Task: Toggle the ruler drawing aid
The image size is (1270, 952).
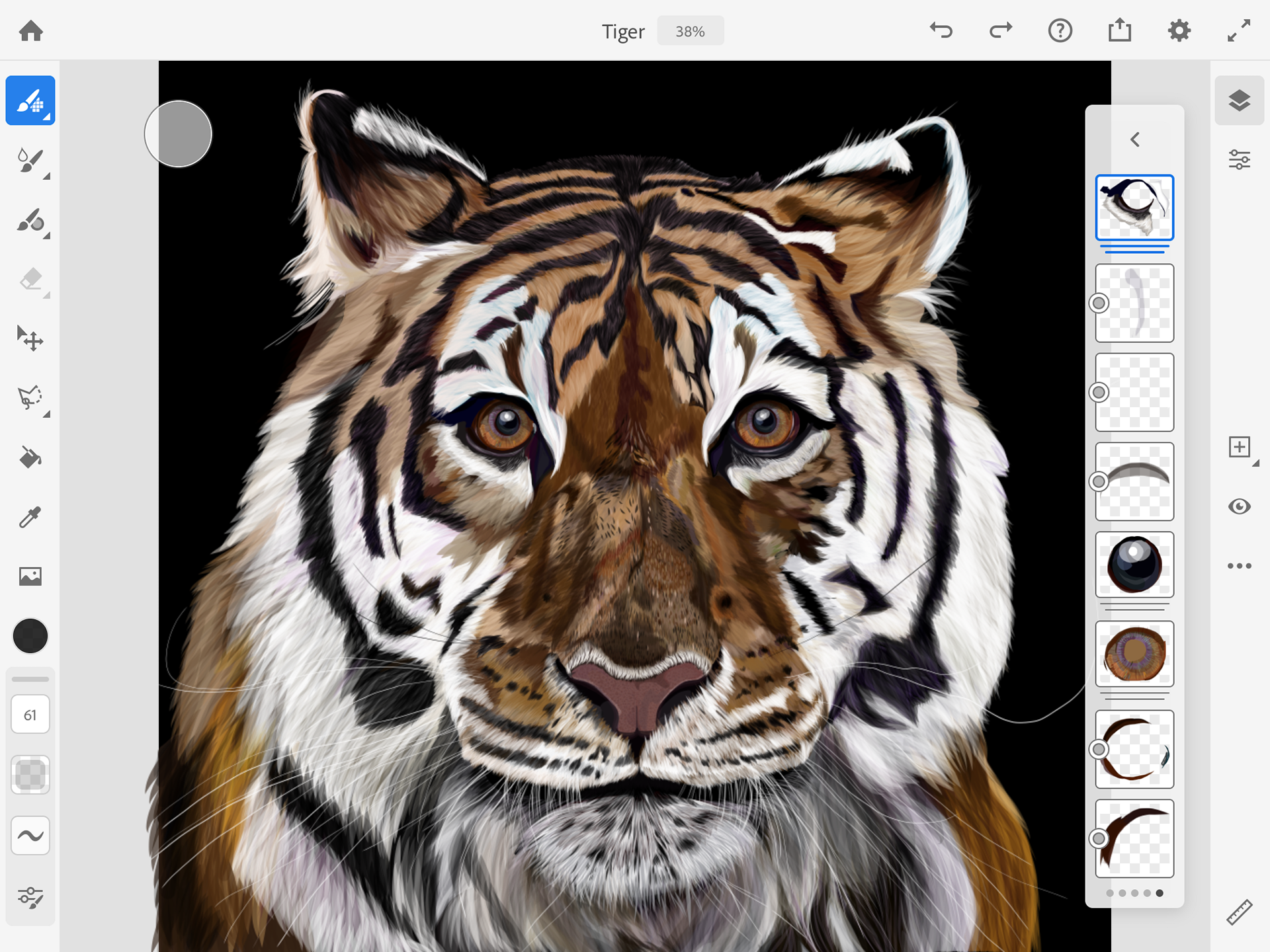Action: [x=1239, y=912]
